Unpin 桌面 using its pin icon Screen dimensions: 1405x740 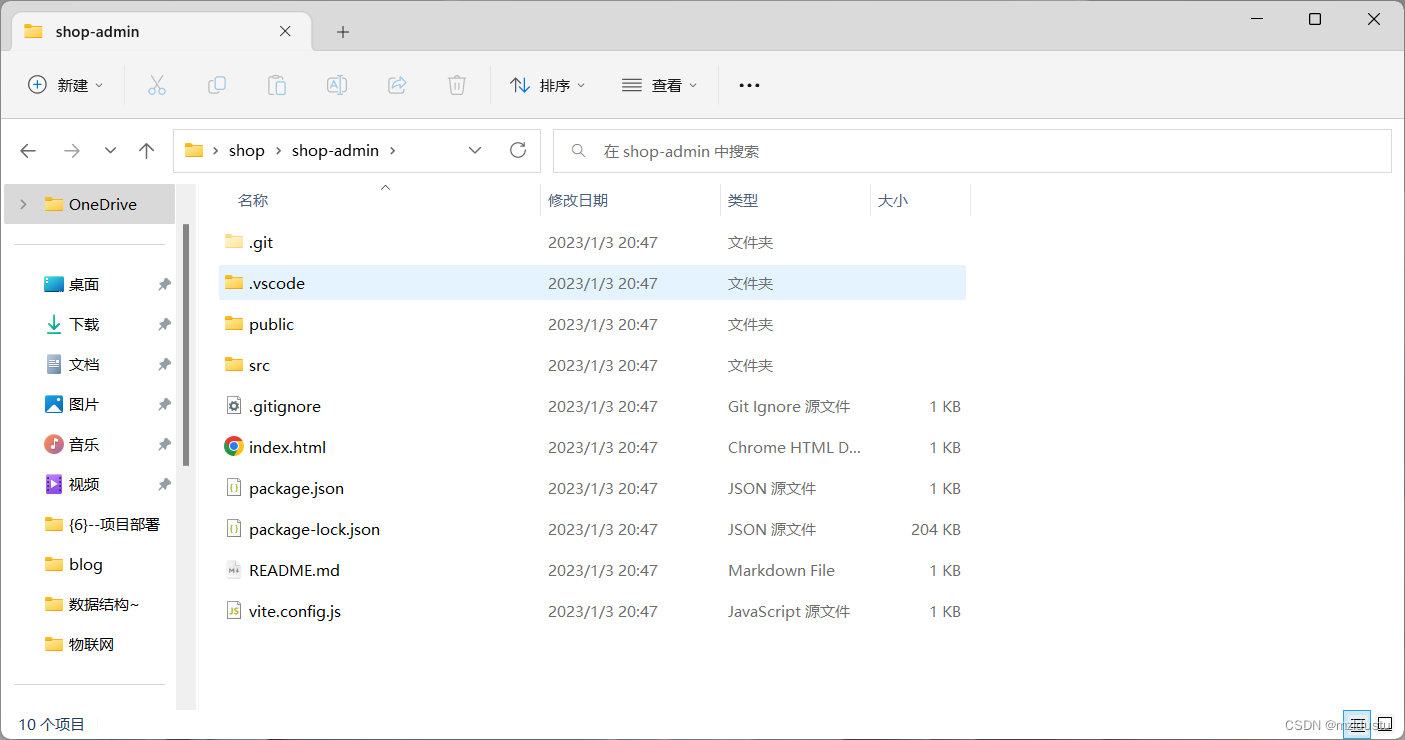(164, 284)
